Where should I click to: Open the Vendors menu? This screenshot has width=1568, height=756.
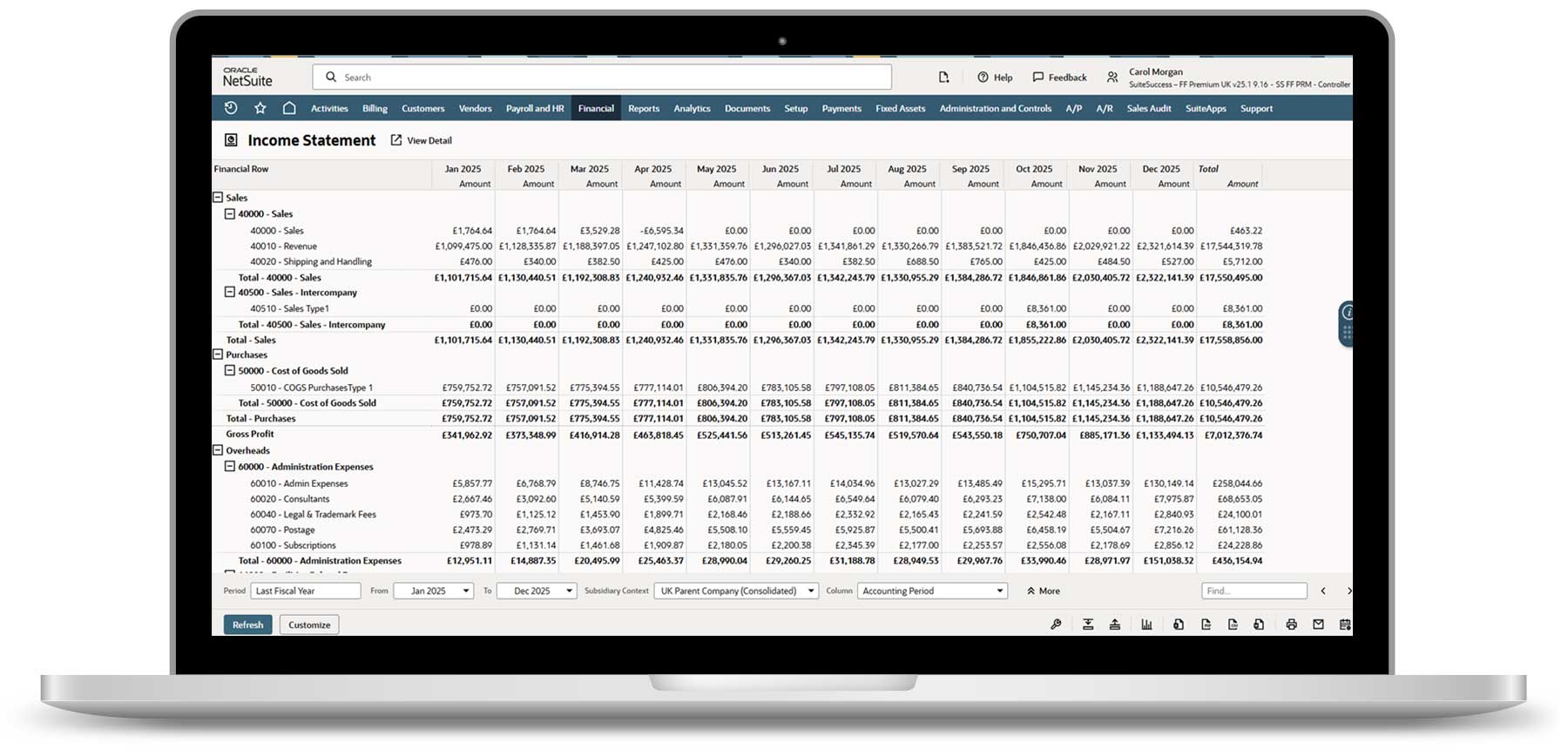coord(475,109)
